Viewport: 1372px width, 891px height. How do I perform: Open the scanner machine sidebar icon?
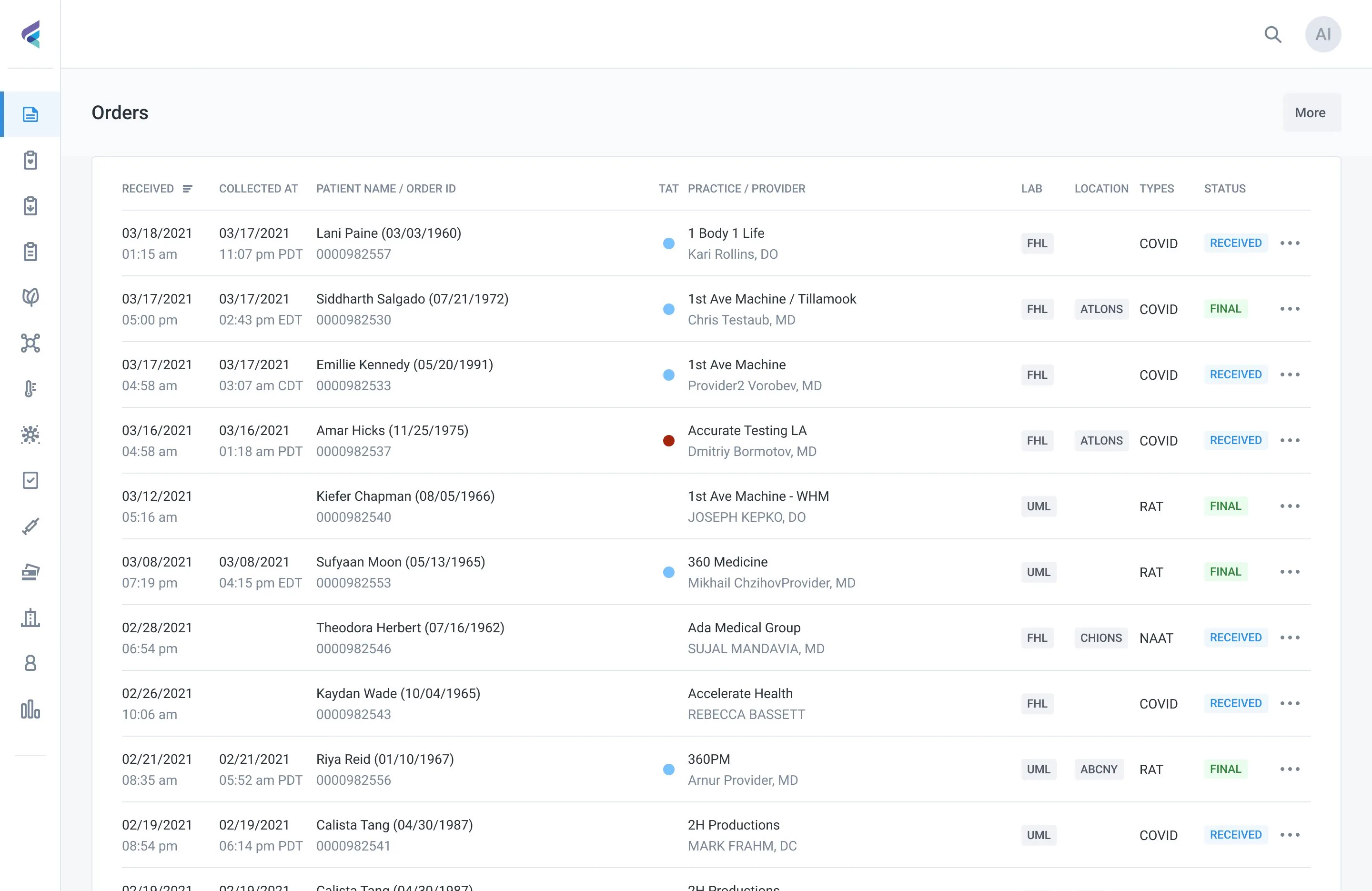click(30, 571)
